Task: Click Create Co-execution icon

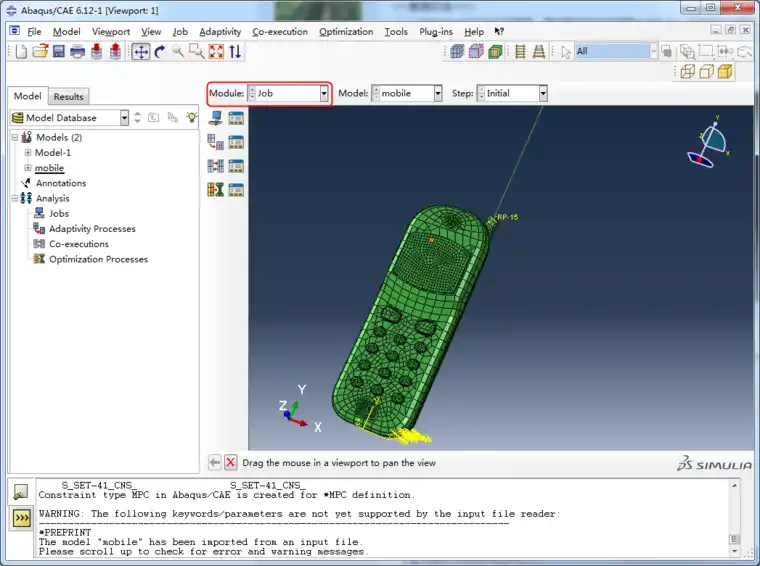Action: tap(215, 166)
